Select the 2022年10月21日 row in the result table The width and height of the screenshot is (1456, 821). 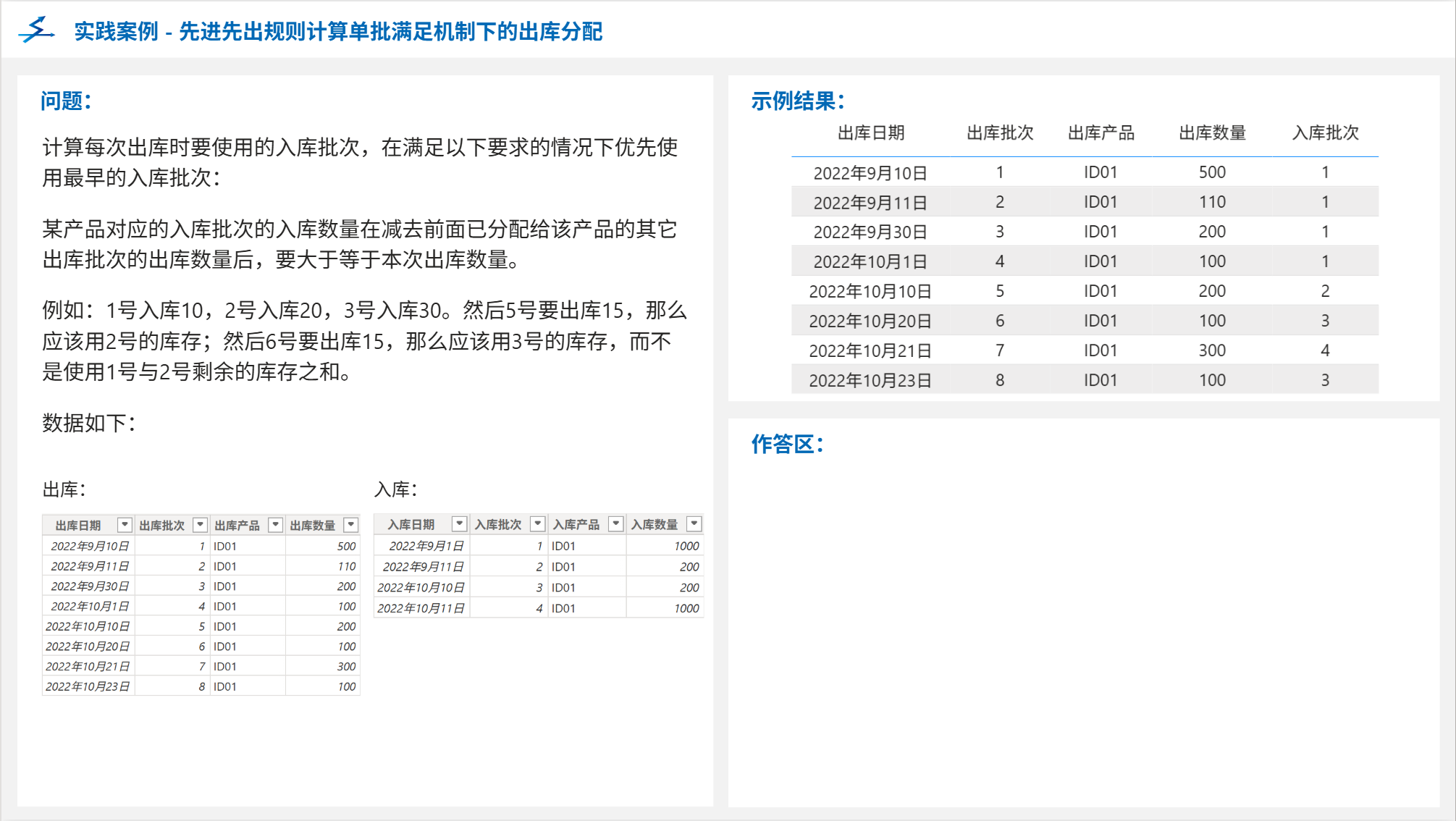[870, 350]
